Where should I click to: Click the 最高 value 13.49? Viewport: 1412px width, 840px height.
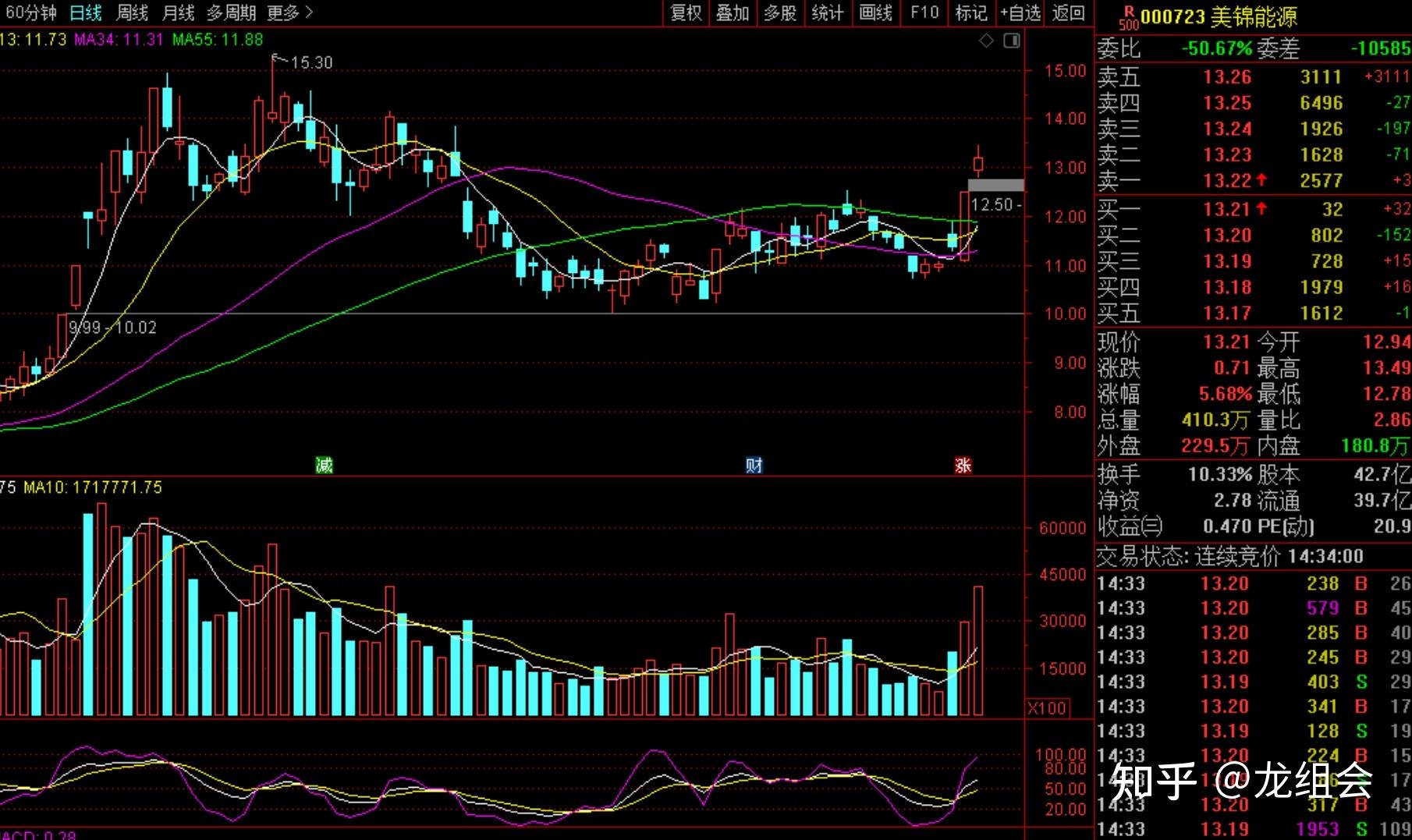[1386, 367]
